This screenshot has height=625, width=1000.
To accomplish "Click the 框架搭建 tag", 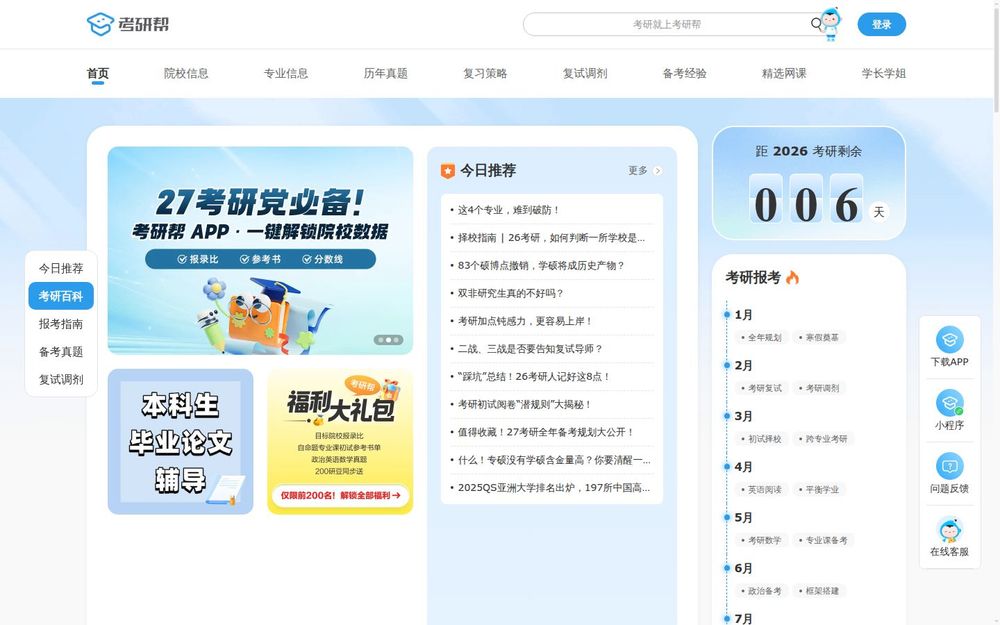I will (x=820, y=591).
